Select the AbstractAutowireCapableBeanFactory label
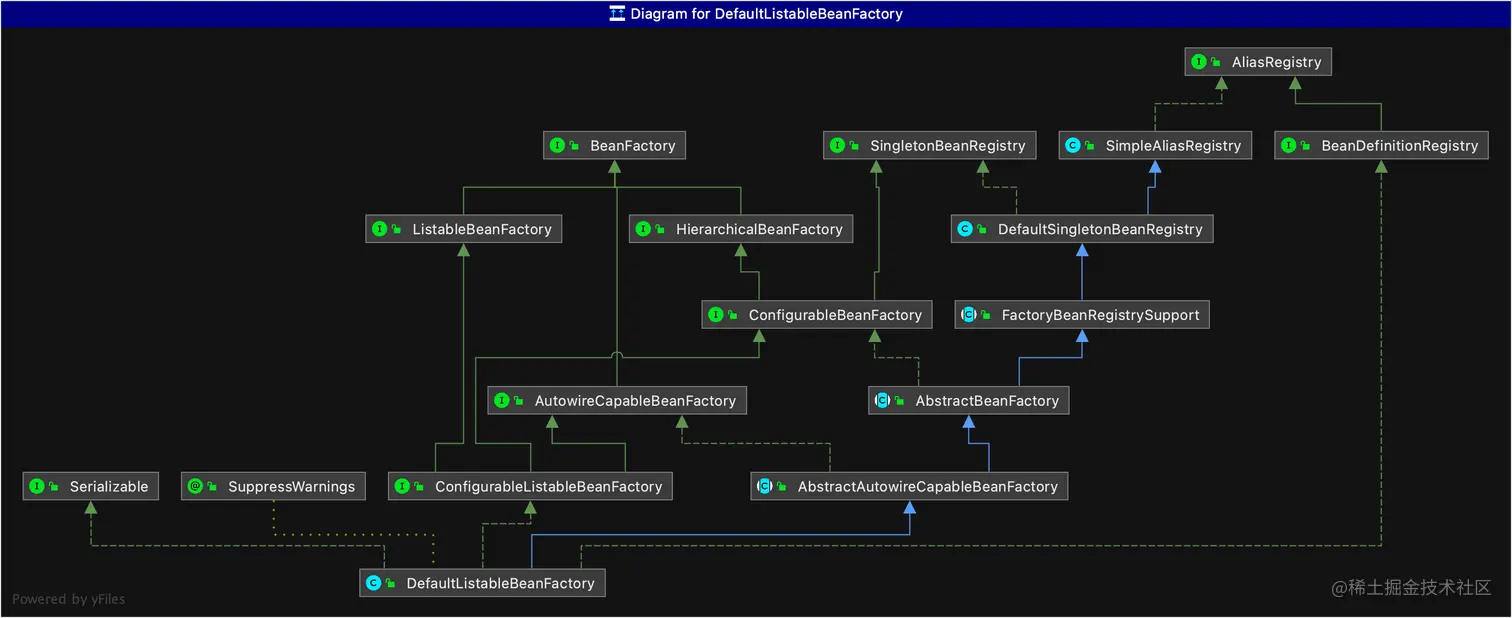Viewport: 1512px width, 618px height. pos(928,487)
